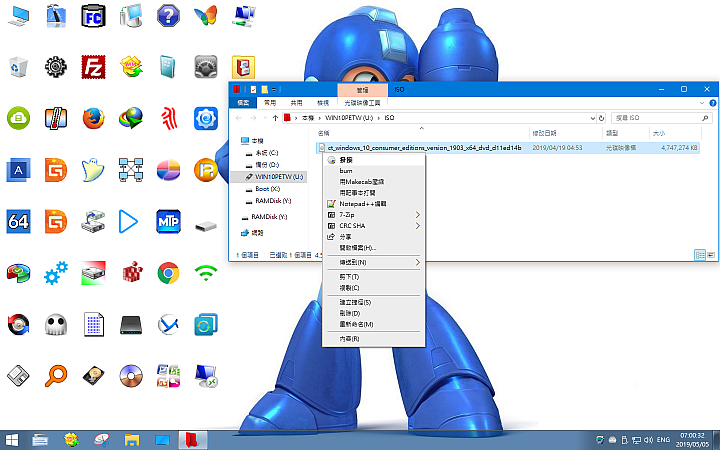Sort by the 修改日期 column header

(x=565, y=133)
